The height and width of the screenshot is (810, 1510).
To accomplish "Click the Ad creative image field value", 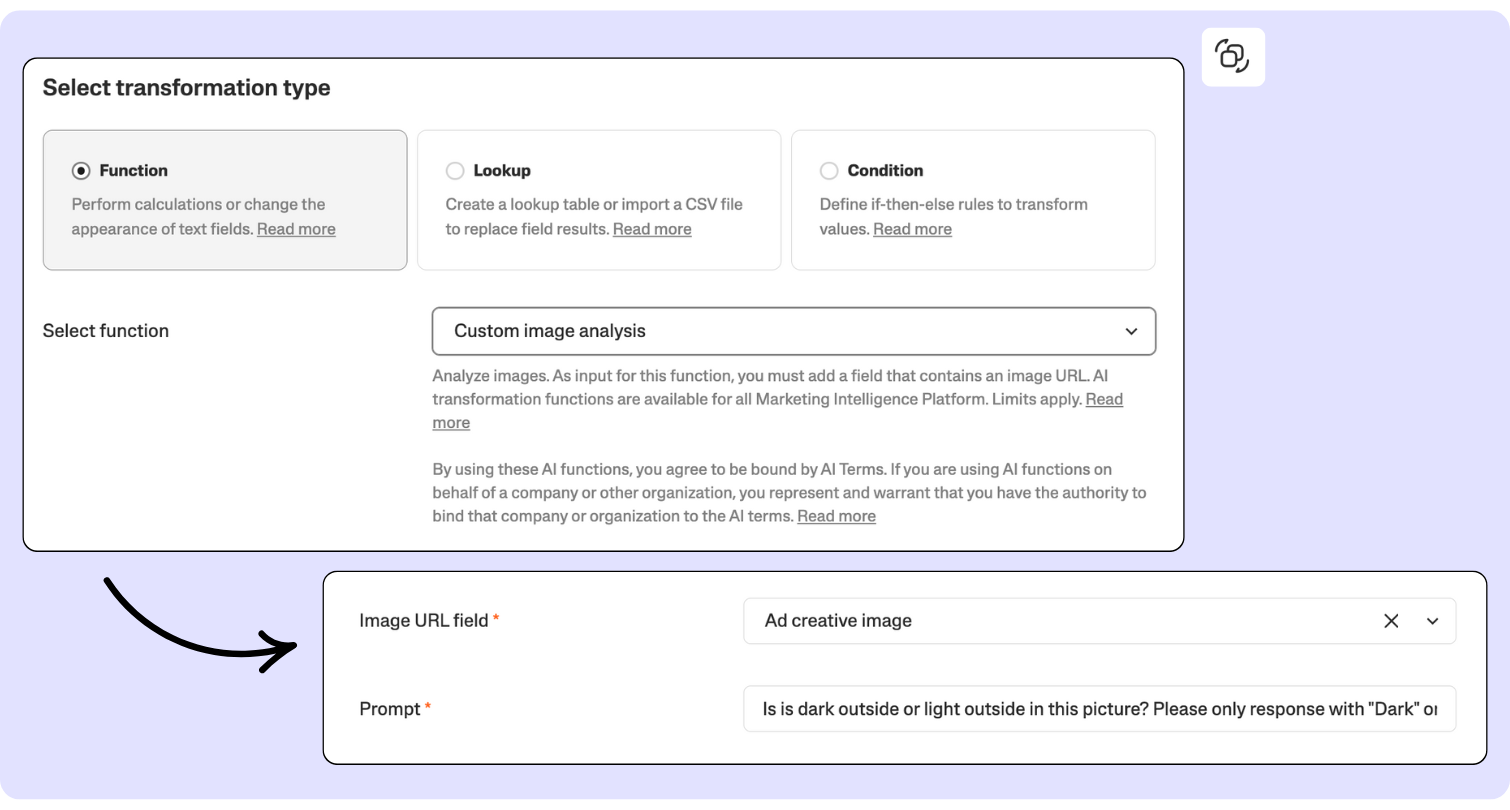I will [838, 621].
